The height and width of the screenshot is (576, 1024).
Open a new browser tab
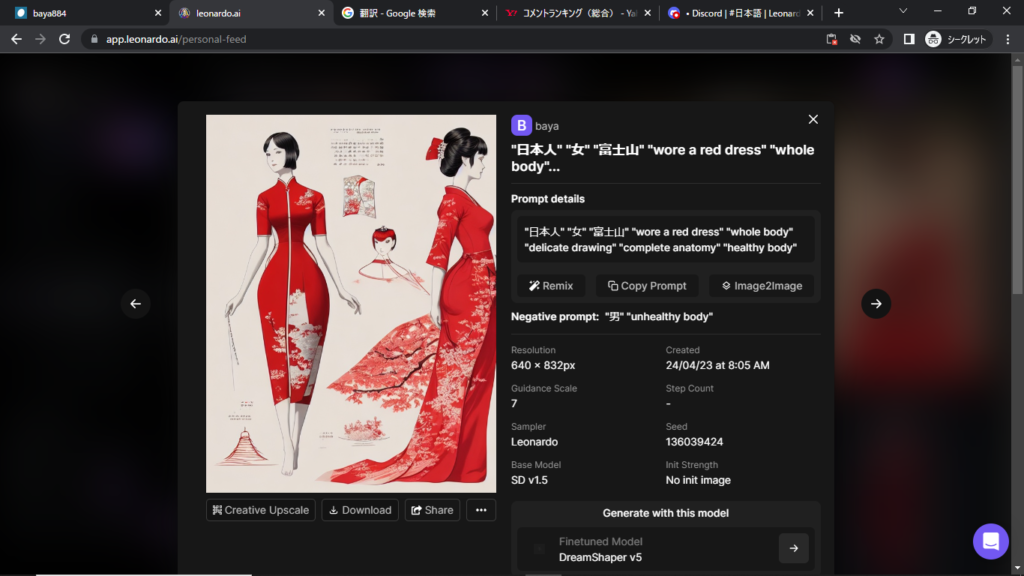click(838, 13)
